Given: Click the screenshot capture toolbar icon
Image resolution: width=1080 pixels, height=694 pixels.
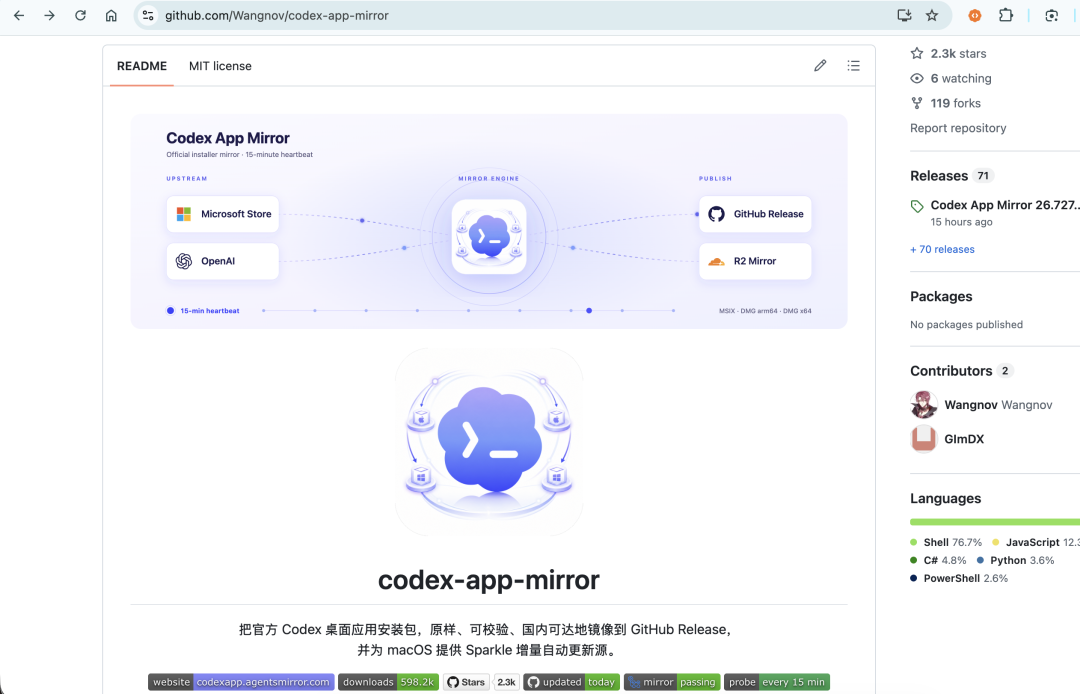Looking at the screenshot, I should pyautogui.click(x=1051, y=15).
